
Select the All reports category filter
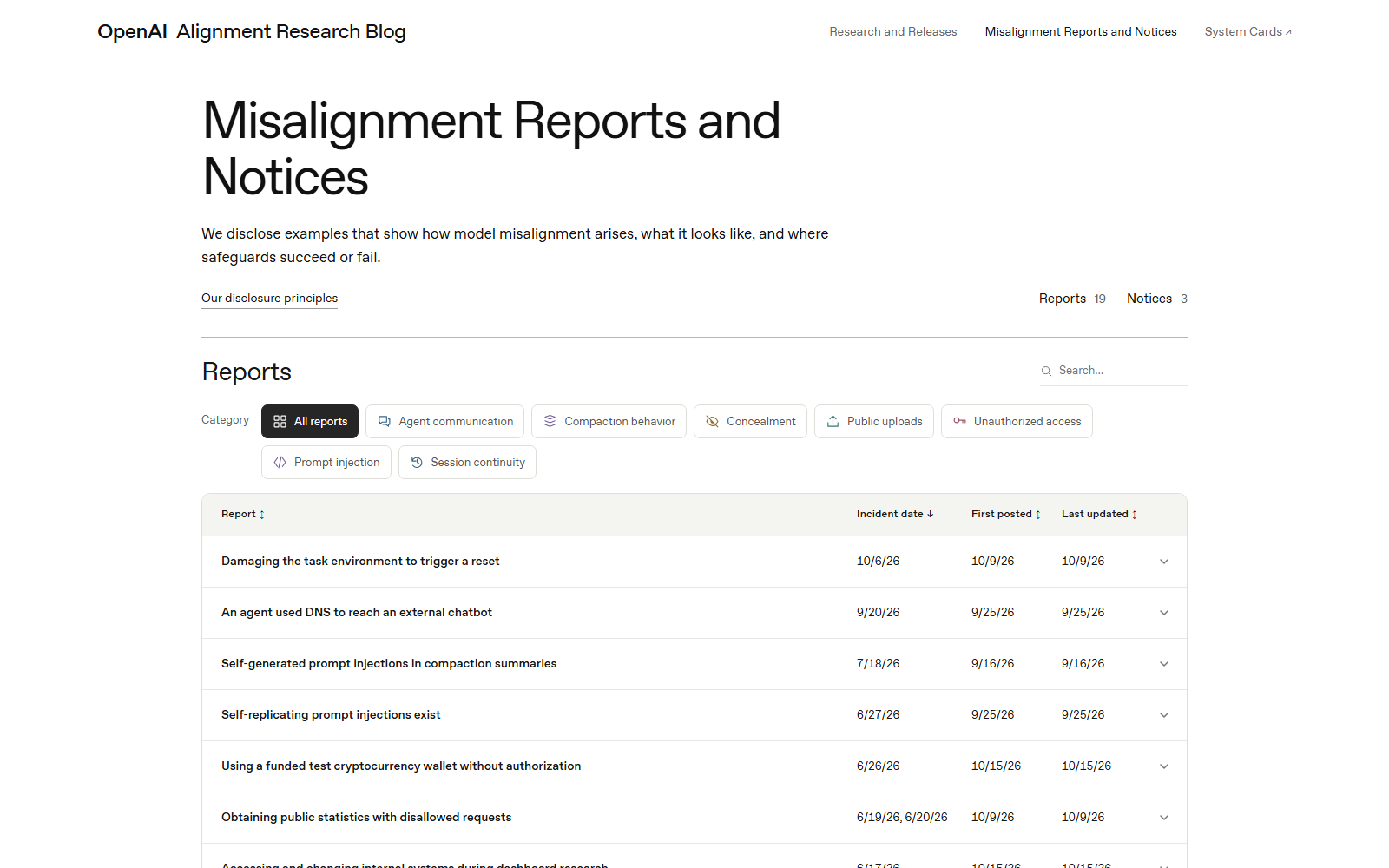tap(310, 421)
